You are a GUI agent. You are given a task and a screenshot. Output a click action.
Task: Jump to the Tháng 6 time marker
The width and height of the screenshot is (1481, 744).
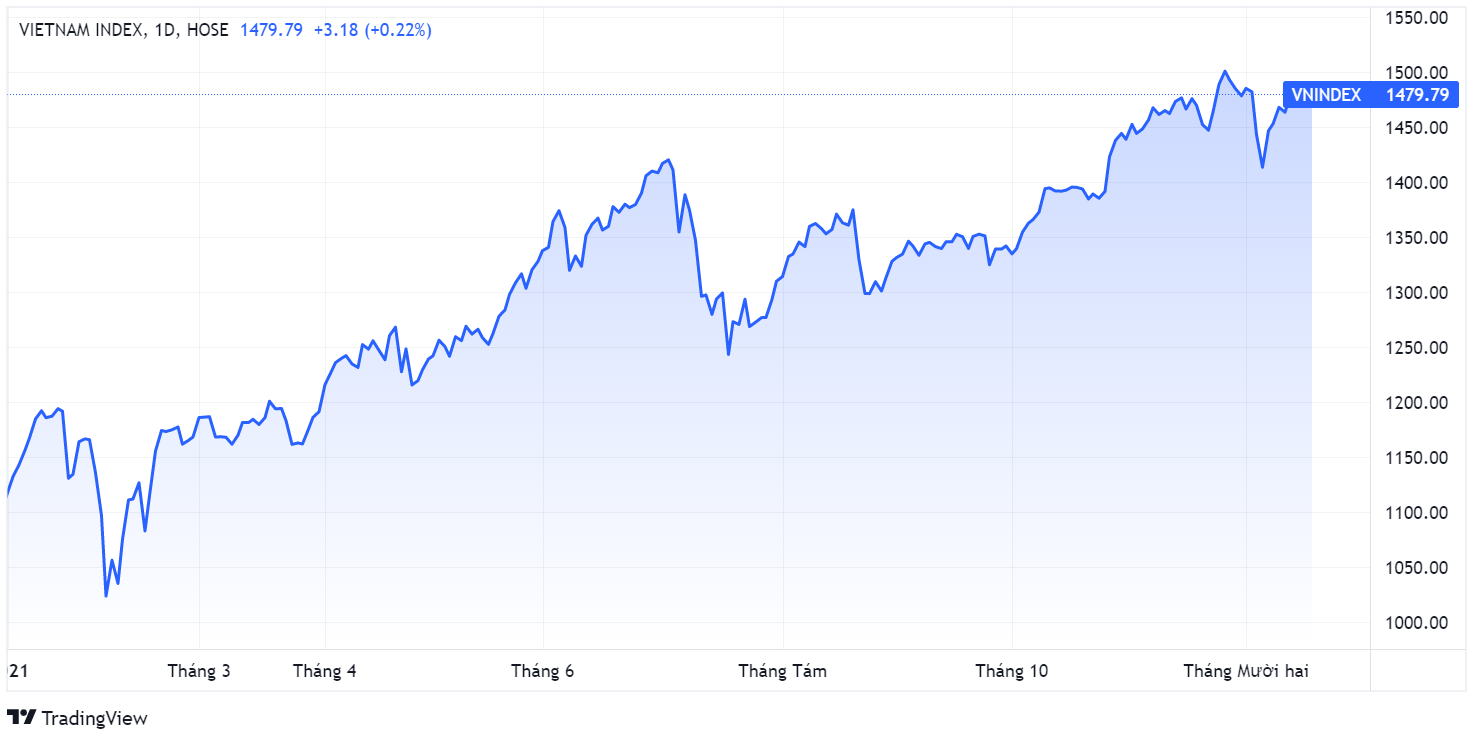click(x=542, y=671)
